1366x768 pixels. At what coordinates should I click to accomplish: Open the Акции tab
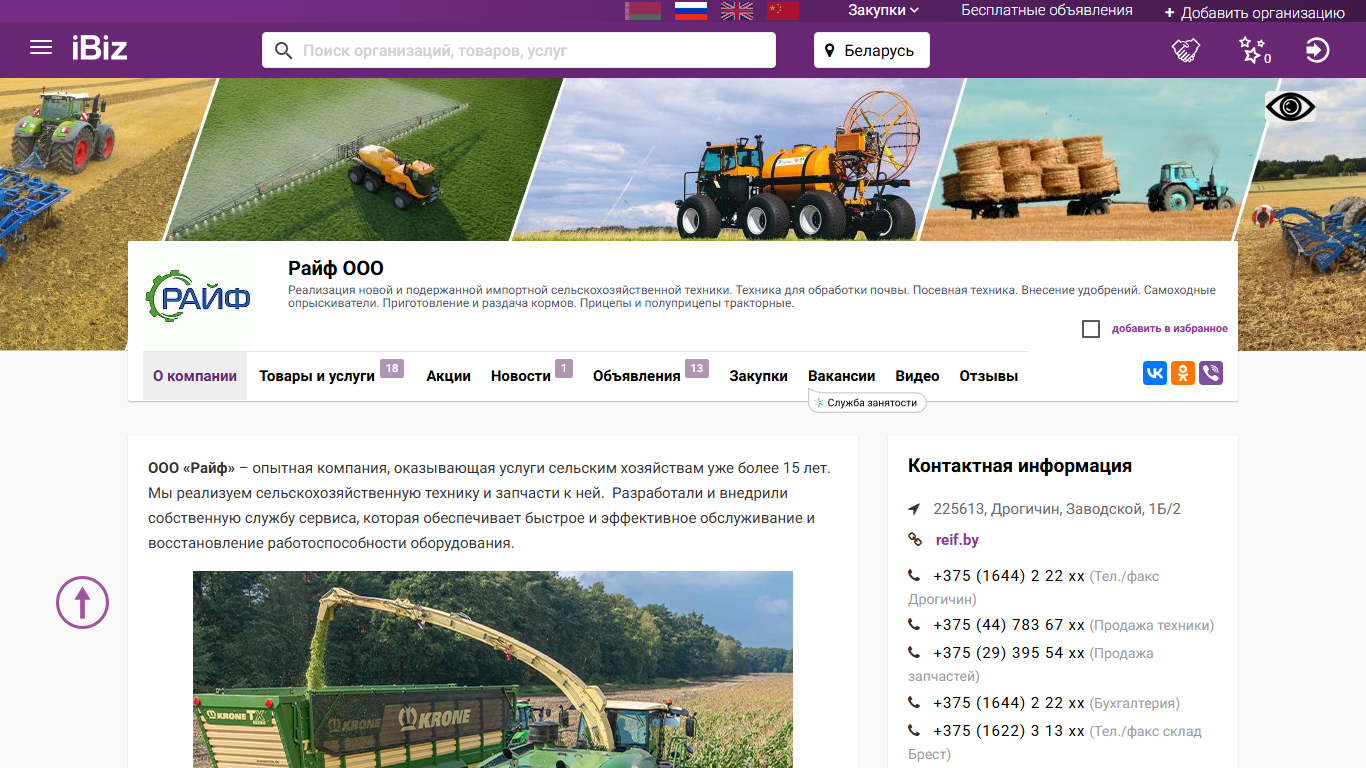click(x=448, y=376)
